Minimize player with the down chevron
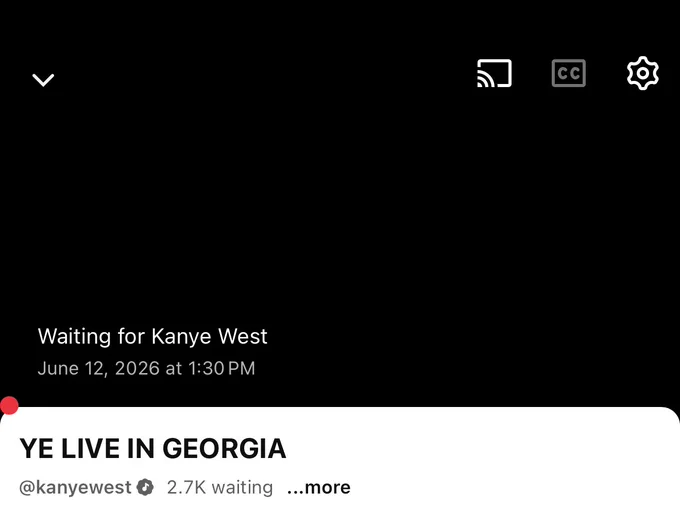The image size is (680, 509). 43,80
